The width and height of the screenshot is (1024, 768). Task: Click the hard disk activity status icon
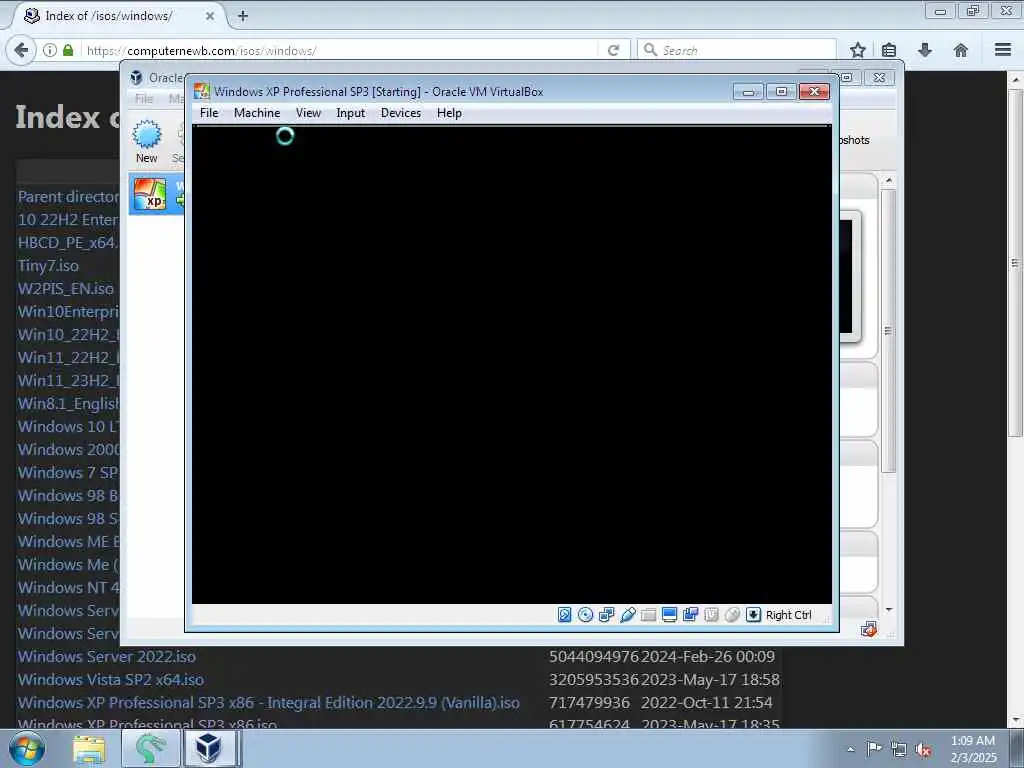point(565,615)
